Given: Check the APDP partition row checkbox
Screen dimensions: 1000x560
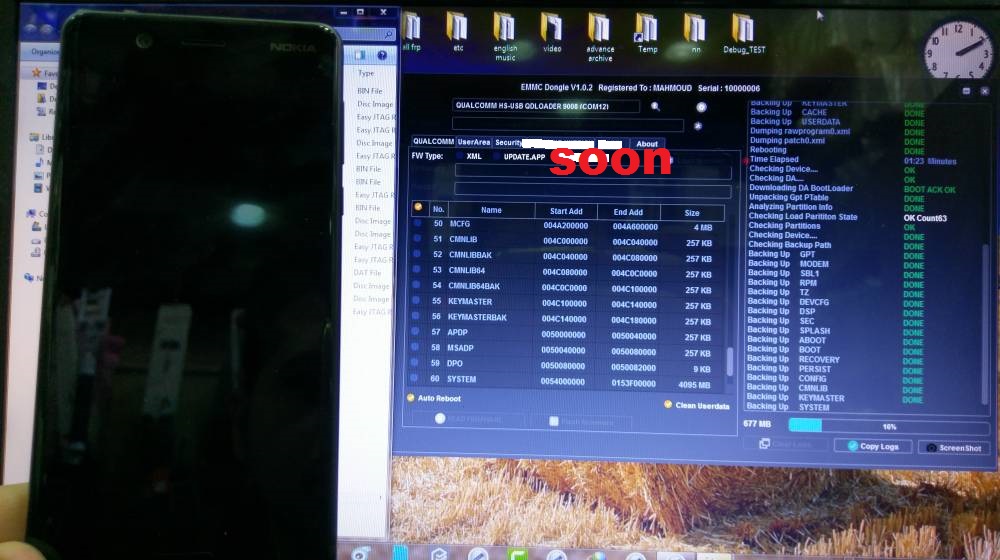Looking at the screenshot, I should (416, 331).
